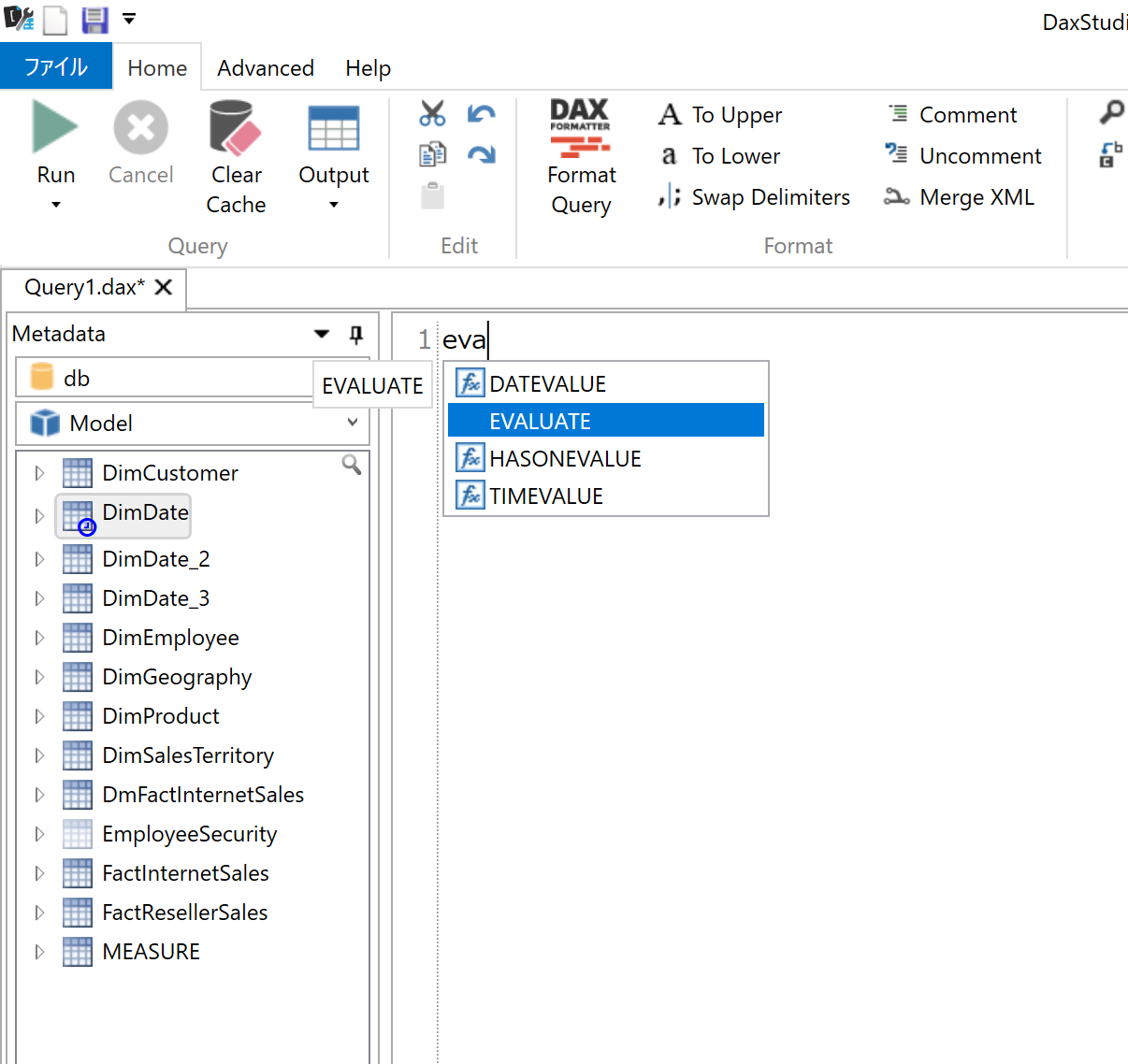Open the ファイル file tab
The height and width of the screenshot is (1064, 1128).
56,66
